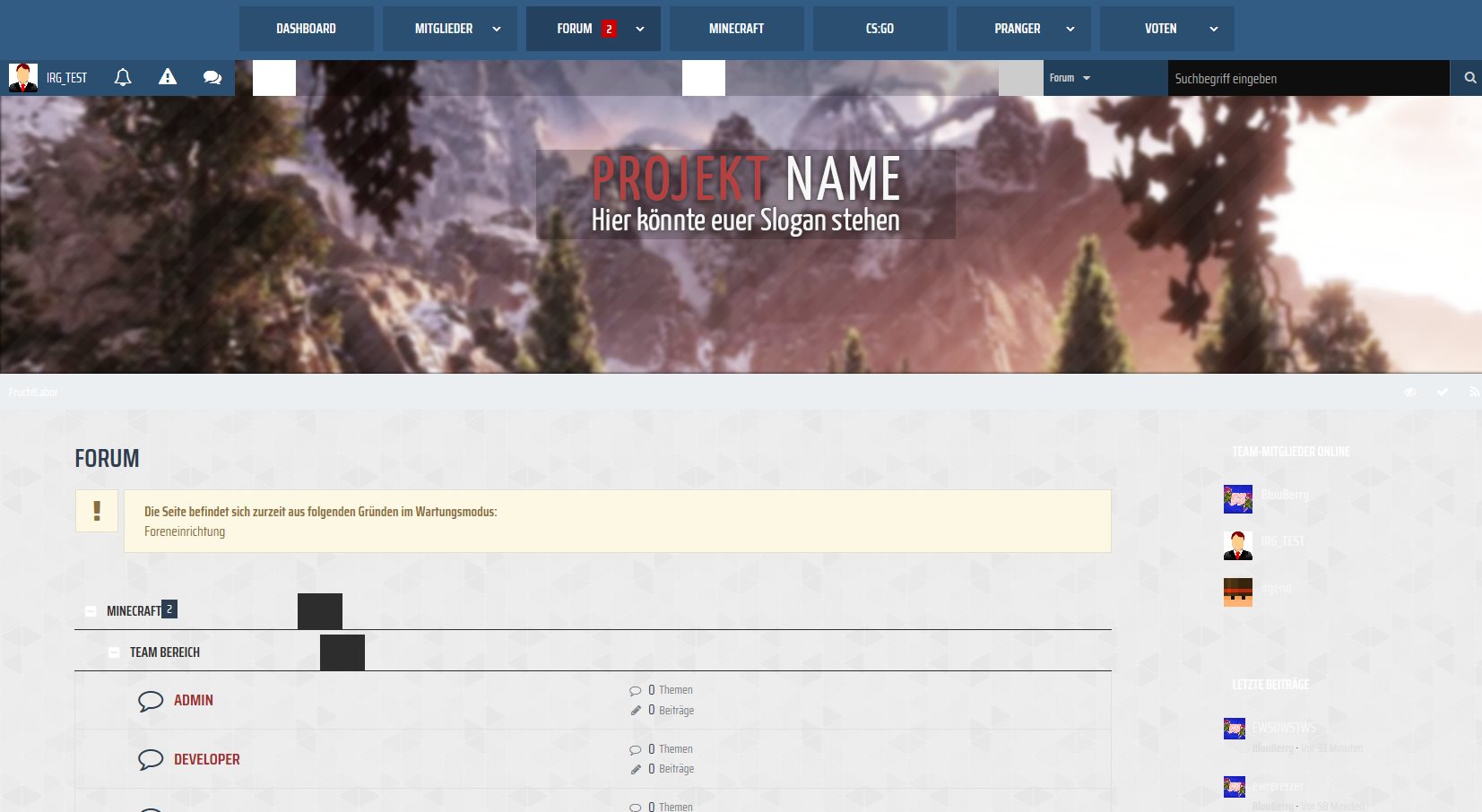Collapse the TEAM BEREICH category

(x=114, y=652)
